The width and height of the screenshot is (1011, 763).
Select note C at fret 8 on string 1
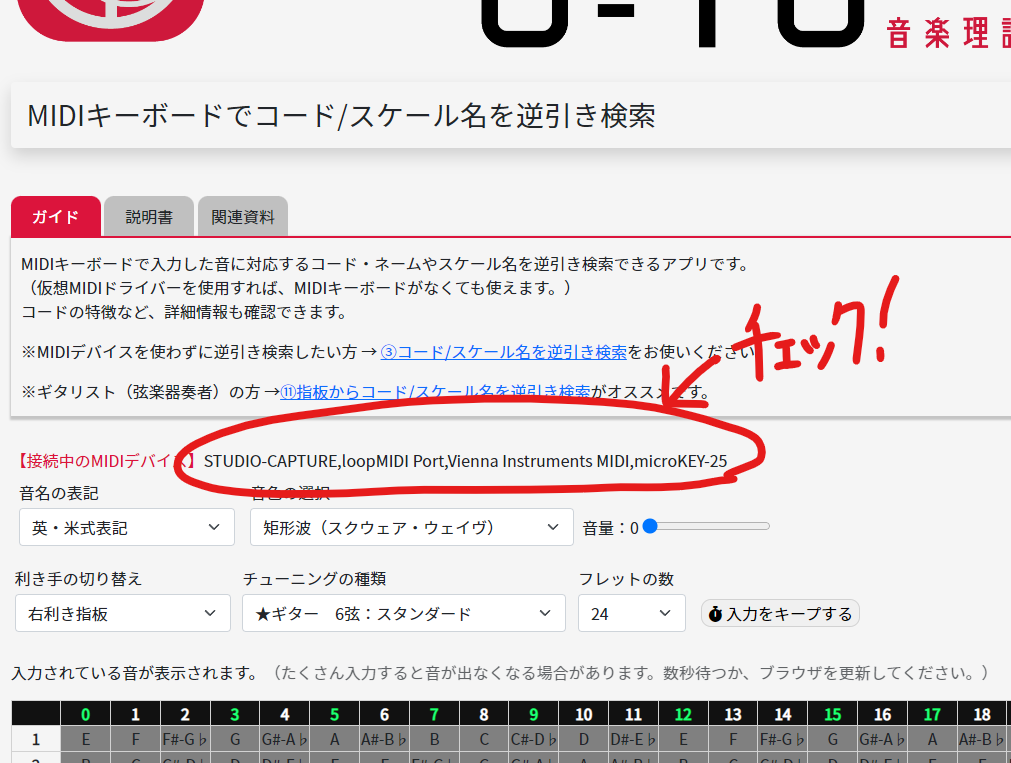[484, 739]
